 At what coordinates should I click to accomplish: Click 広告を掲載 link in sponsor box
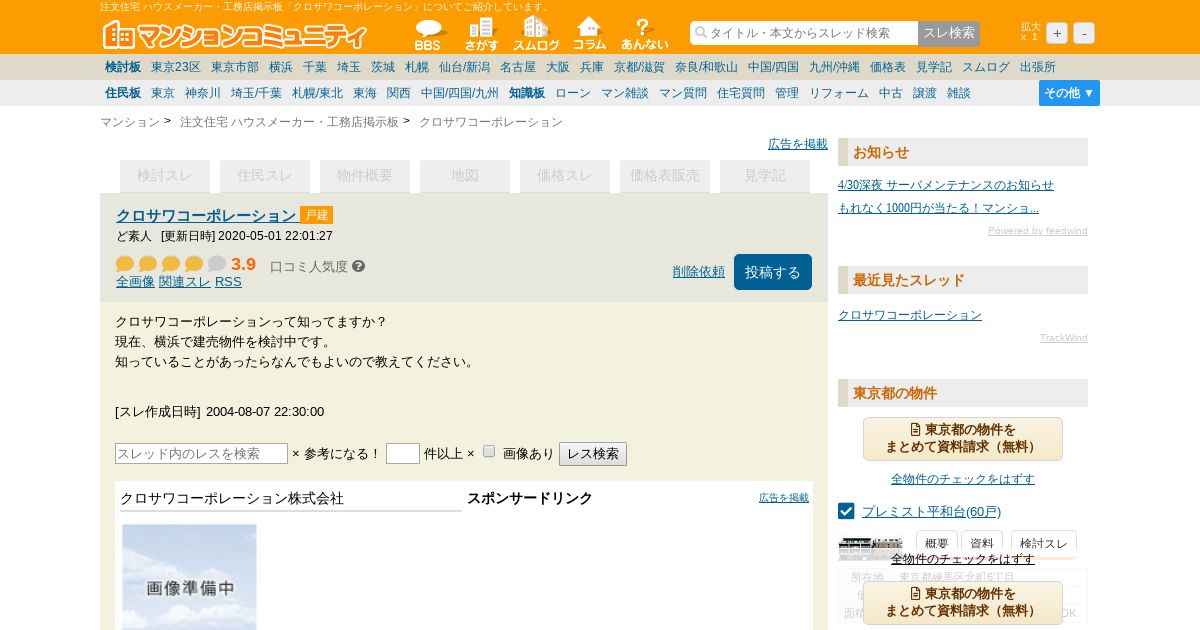click(784, 497)
